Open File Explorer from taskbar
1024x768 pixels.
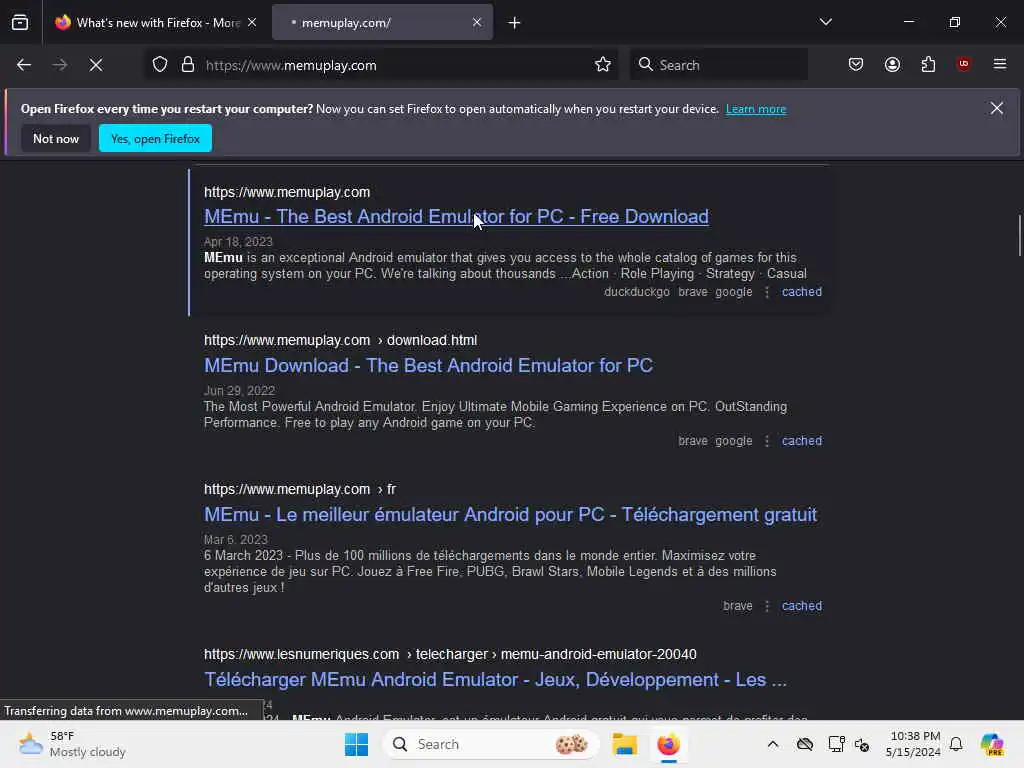pyautogui.click(x=624, y=744)
